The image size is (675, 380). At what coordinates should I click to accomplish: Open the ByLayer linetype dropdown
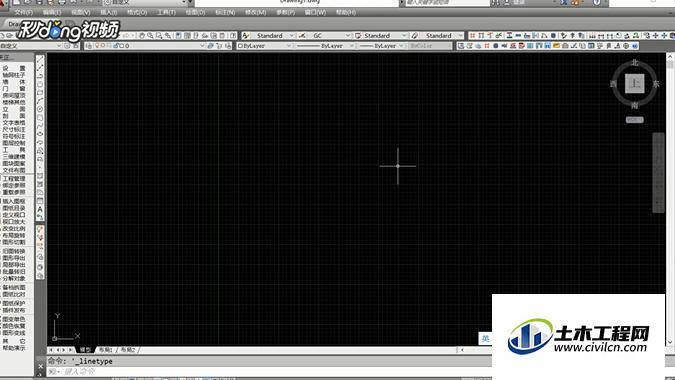coord(325,46)
